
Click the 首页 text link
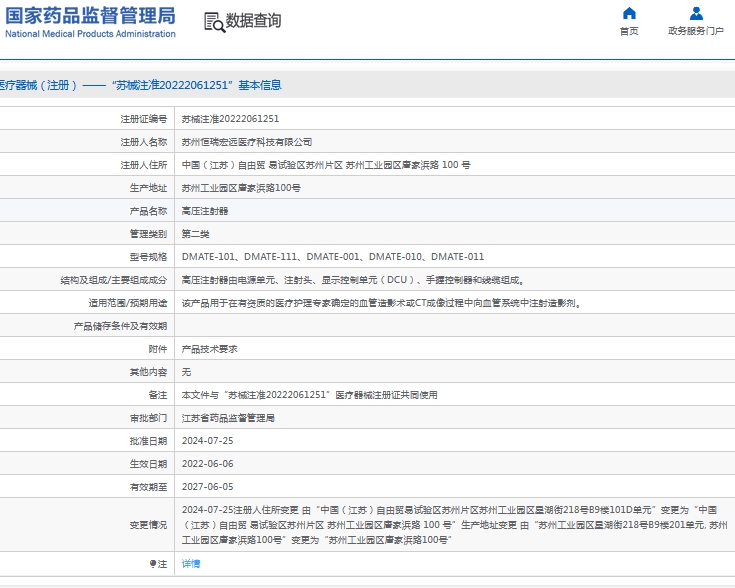[629, 31]
